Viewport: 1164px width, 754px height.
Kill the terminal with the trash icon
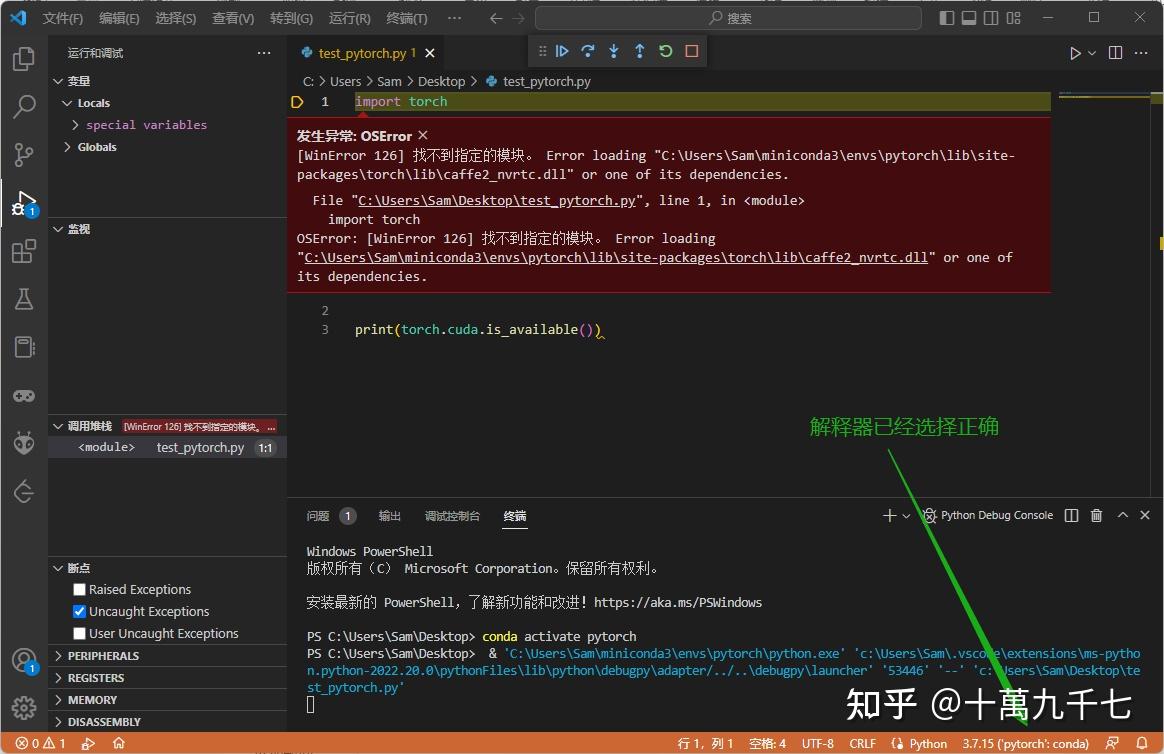pos(1096,515)
